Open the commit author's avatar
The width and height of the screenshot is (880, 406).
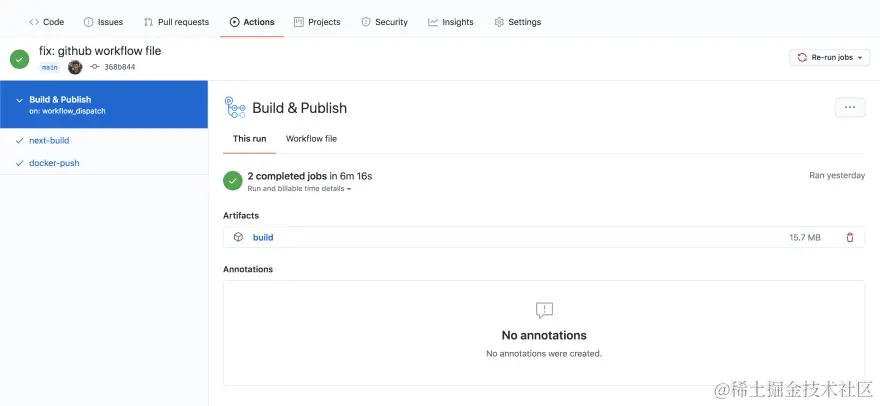click(x=75, y=67)
